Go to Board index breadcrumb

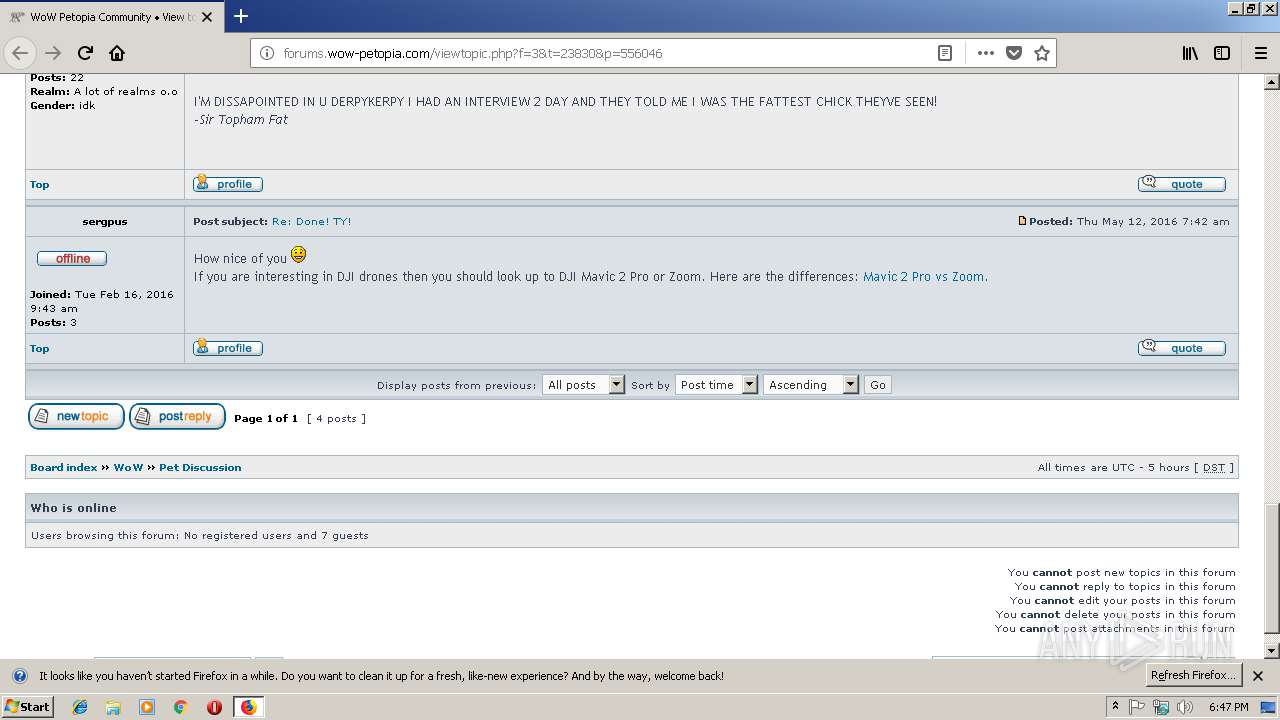[64, 468]
